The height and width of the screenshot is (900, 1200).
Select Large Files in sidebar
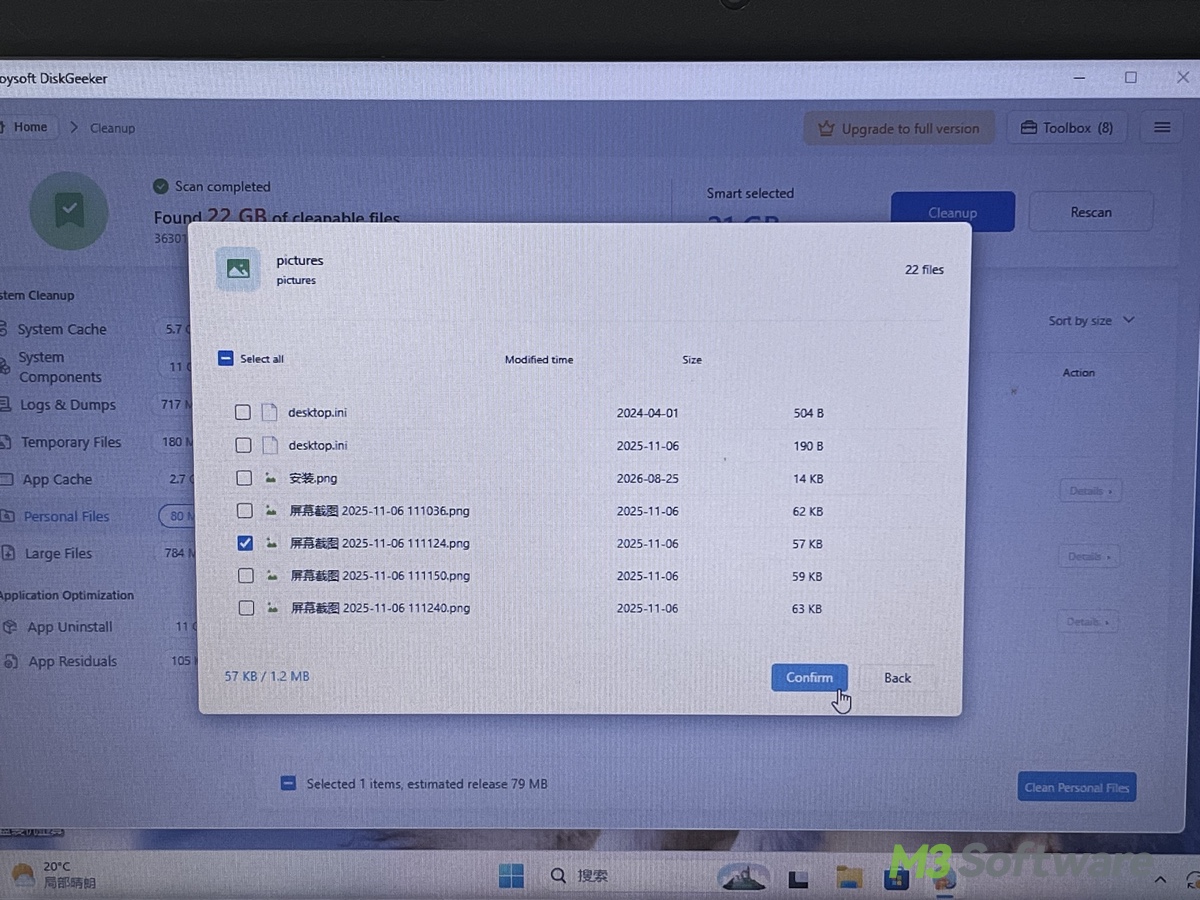[x=58, y=553]
